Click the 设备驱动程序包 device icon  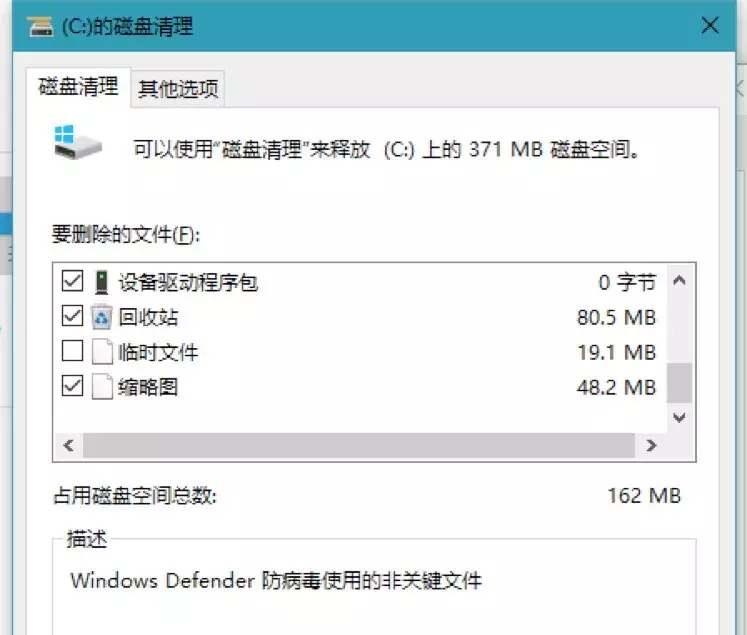point(101,283)
